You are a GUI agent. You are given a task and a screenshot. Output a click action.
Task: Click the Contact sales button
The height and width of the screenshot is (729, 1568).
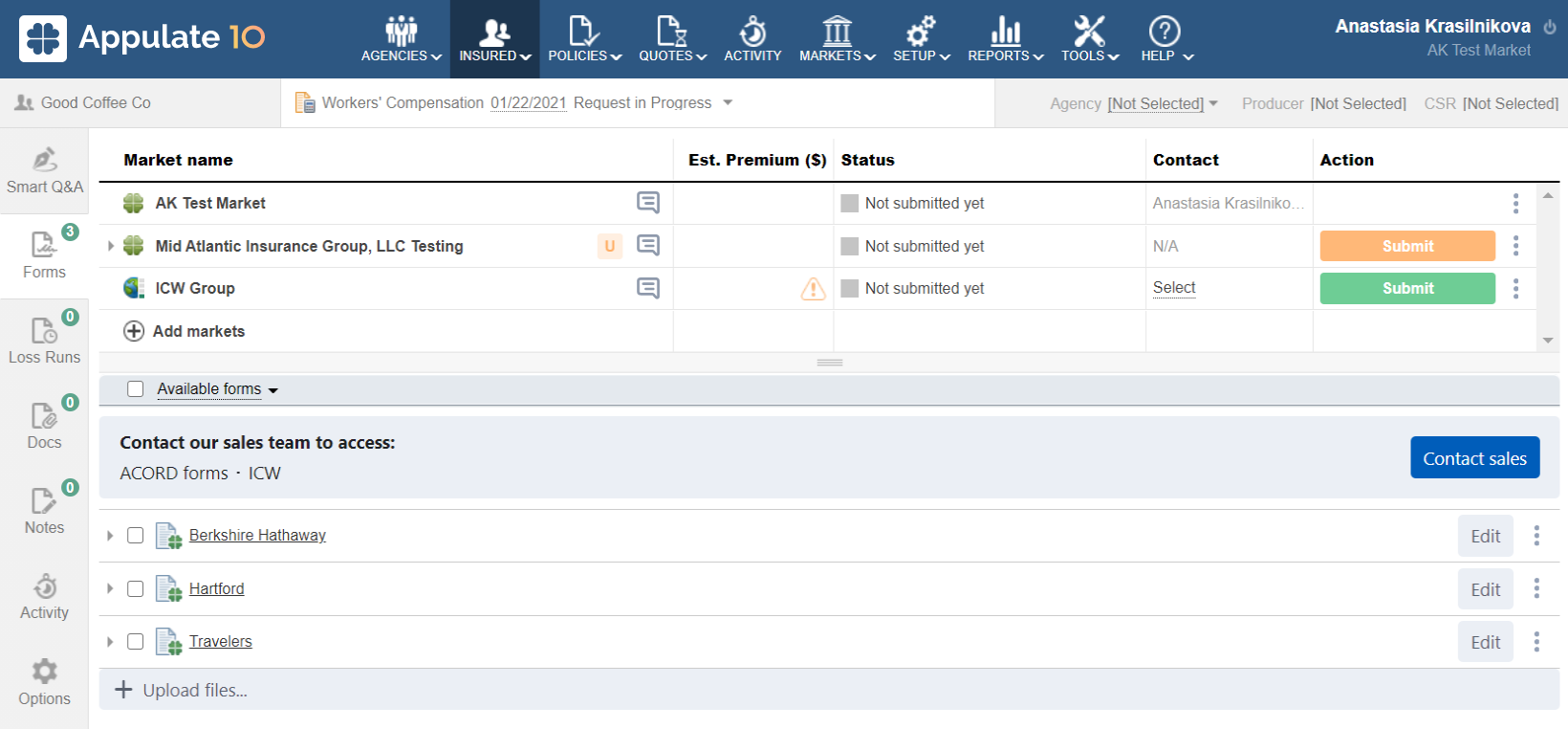[1474, 458]
